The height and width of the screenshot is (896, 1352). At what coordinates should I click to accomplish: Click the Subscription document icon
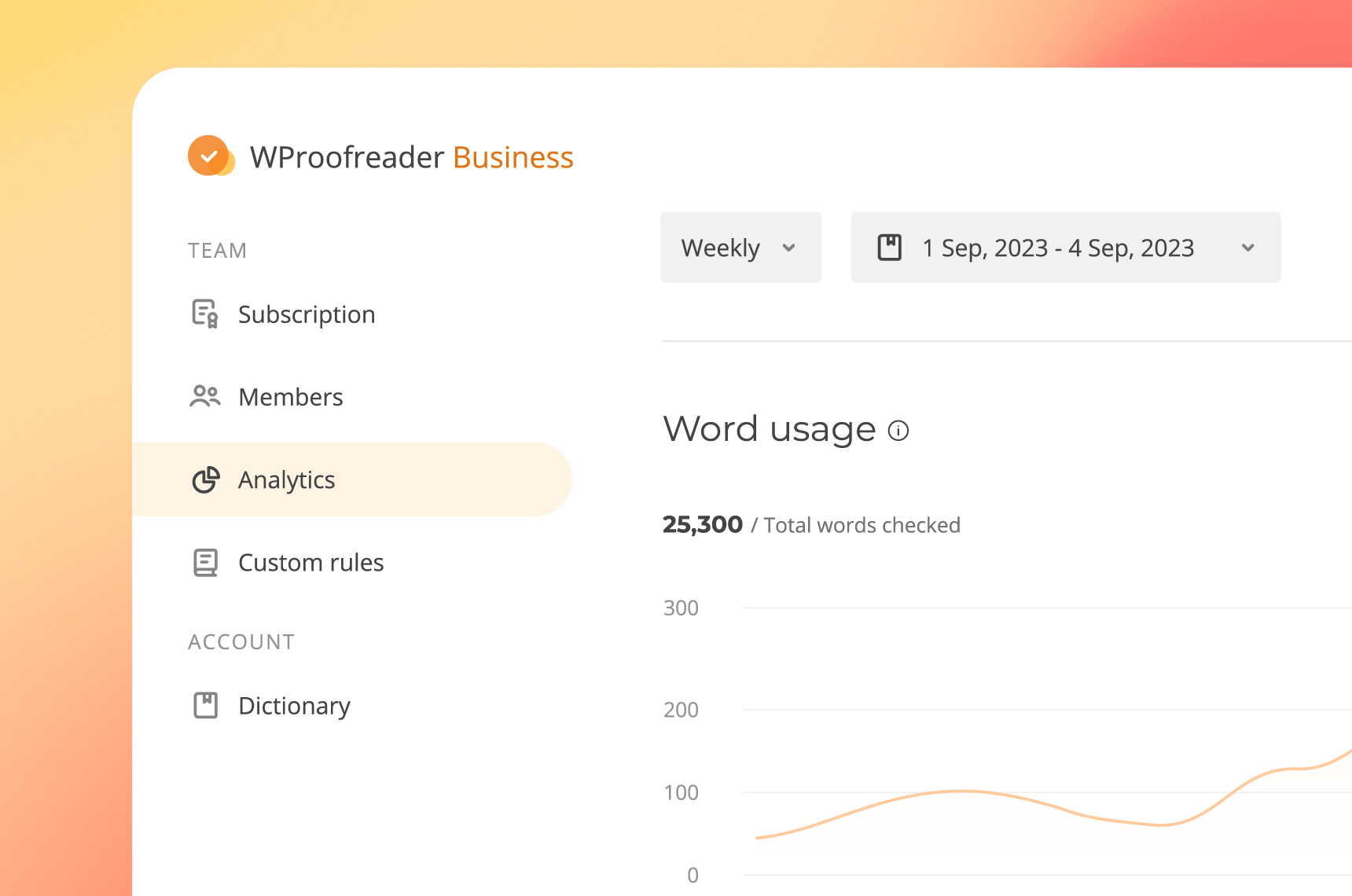[205, 314]
